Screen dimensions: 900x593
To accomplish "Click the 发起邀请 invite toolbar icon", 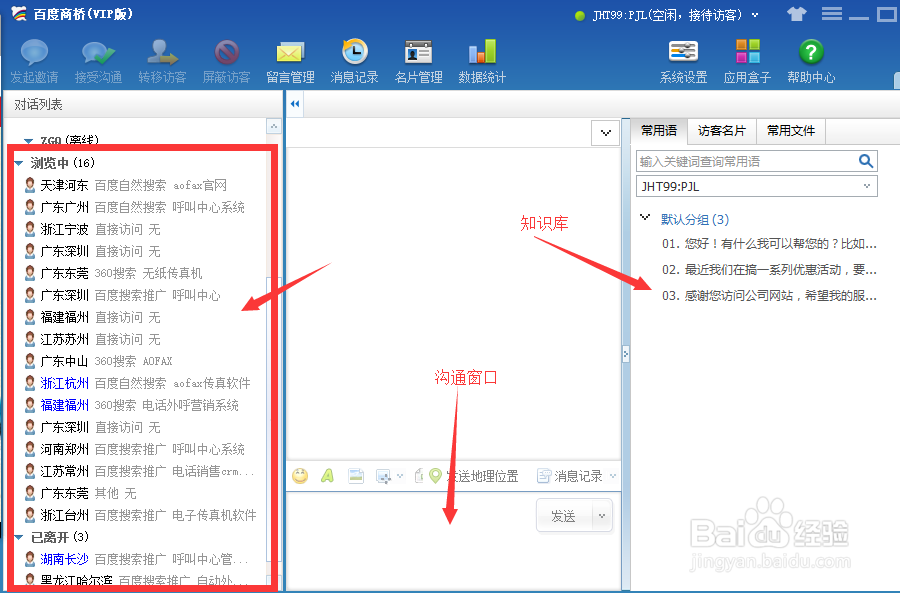I will (34, 61).
